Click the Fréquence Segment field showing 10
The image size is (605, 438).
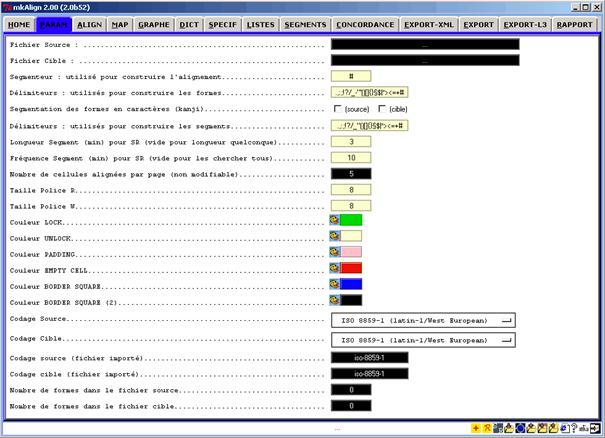click(351, 157)
